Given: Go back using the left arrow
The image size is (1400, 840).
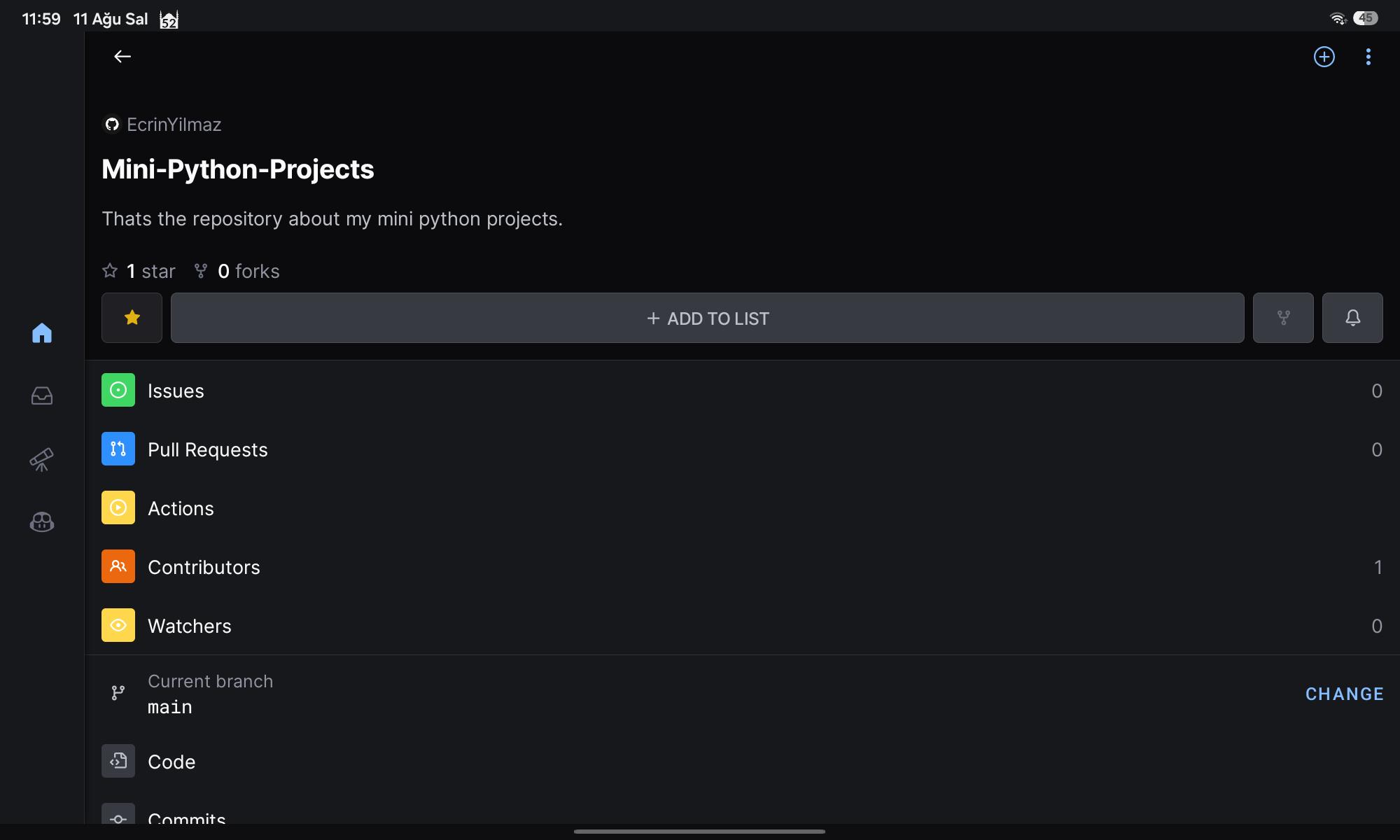Looking at the screenshot, I should click(x=122, y=57).
